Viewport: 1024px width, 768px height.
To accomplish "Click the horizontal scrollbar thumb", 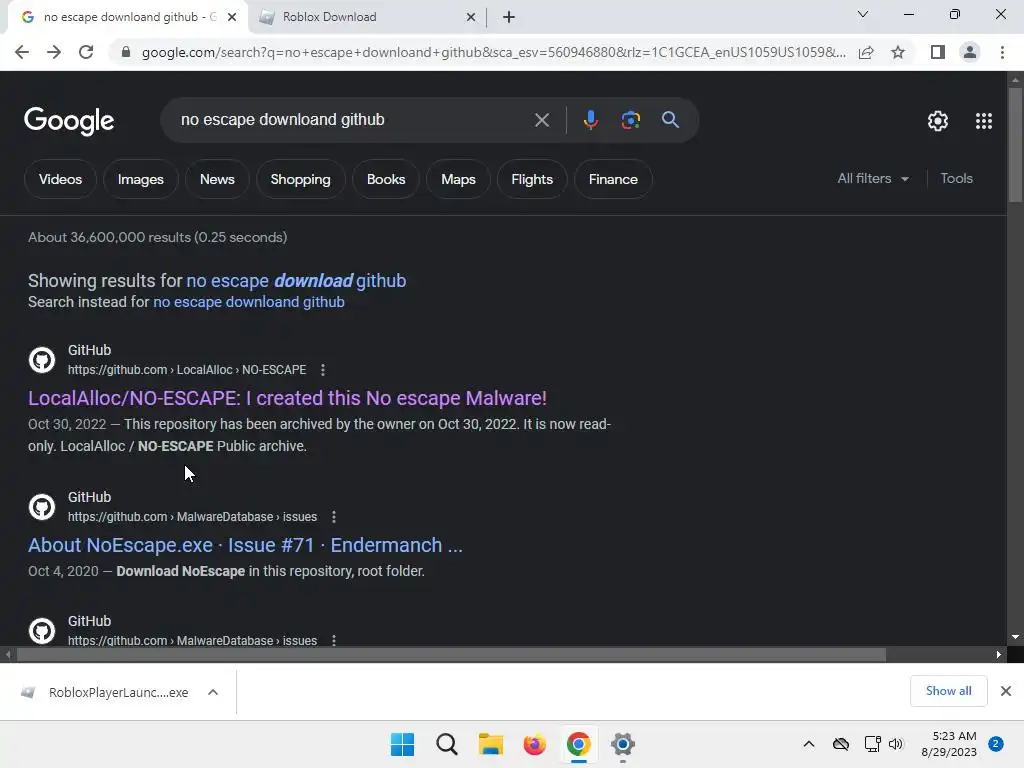I will click(x=451, y=654).
